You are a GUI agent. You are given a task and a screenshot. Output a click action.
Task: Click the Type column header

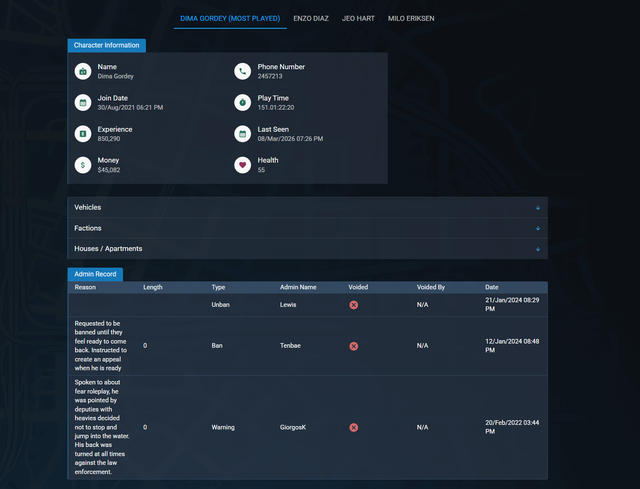click(218, 287)
